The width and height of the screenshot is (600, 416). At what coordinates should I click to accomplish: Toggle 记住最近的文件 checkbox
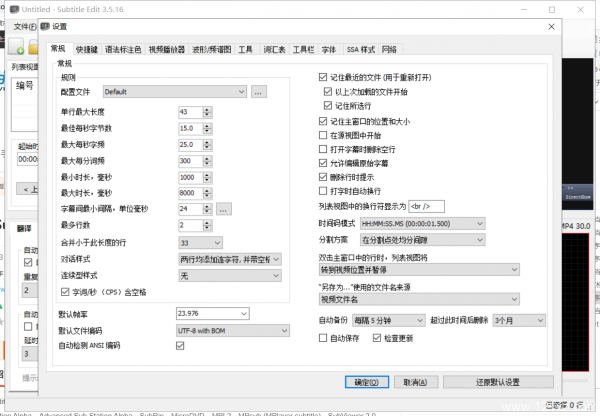point(321,76)
